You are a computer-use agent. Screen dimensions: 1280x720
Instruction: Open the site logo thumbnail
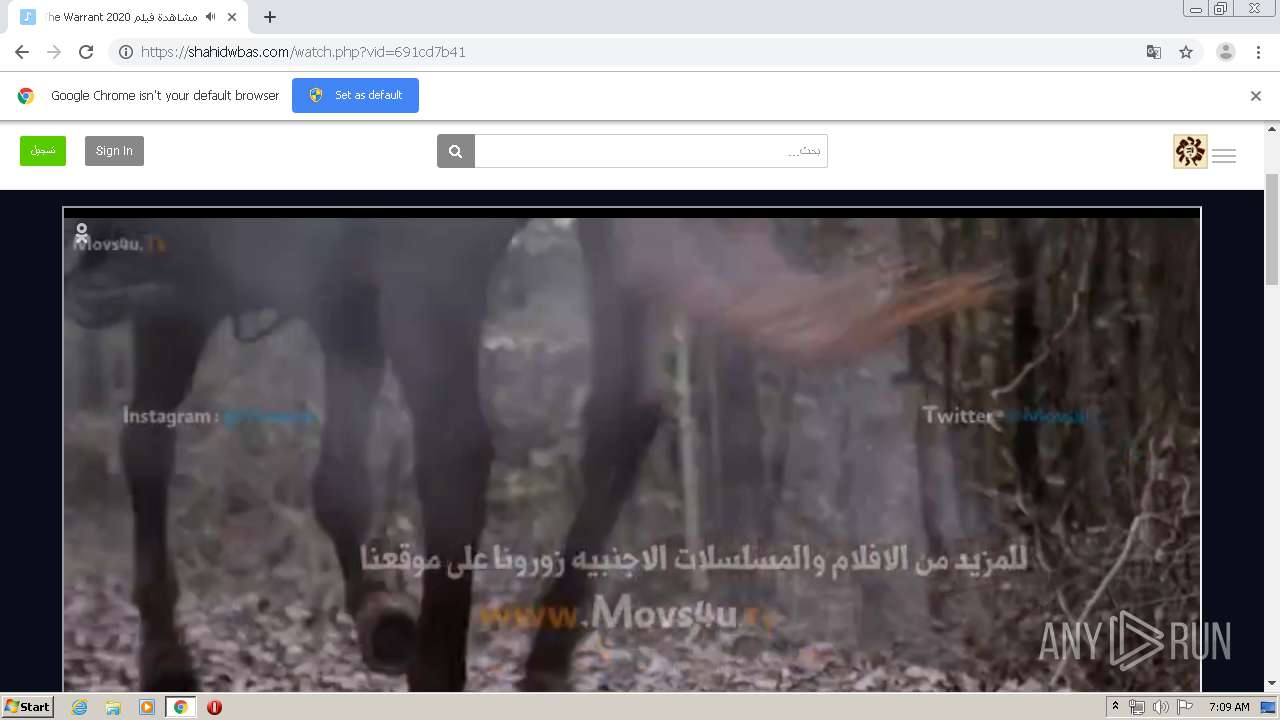(1190, 151)
